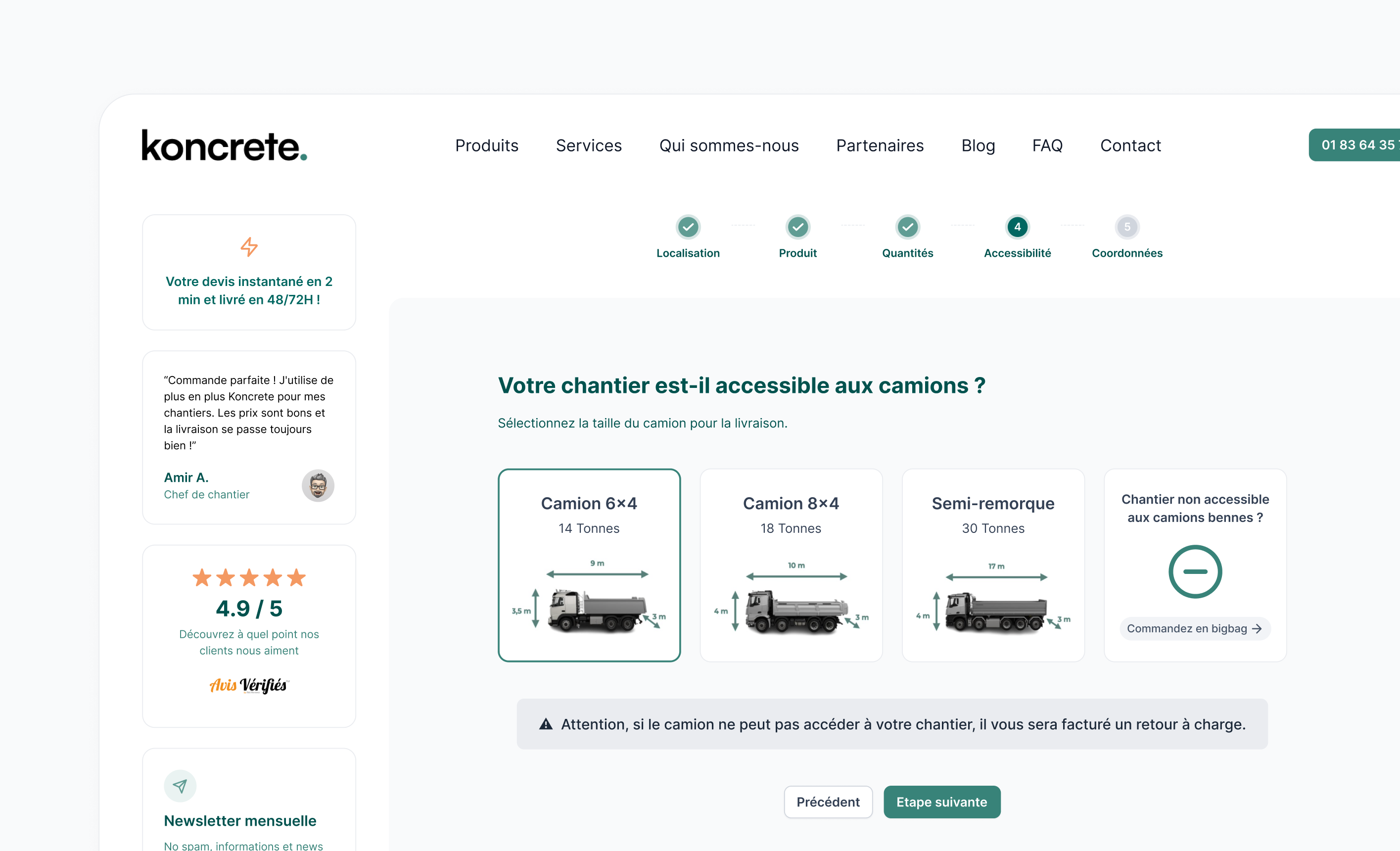Click the warning triangle in the attention banner
The width and height of the screenshot is (1400, 851).
(x=546, y=724)
